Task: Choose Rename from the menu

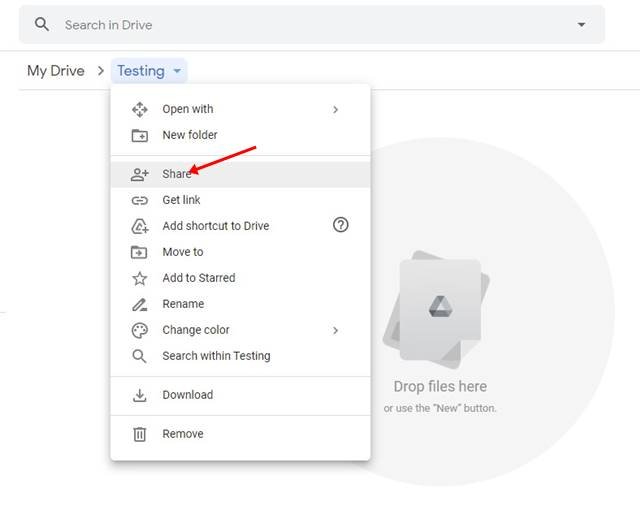Action: pos(240,304)
